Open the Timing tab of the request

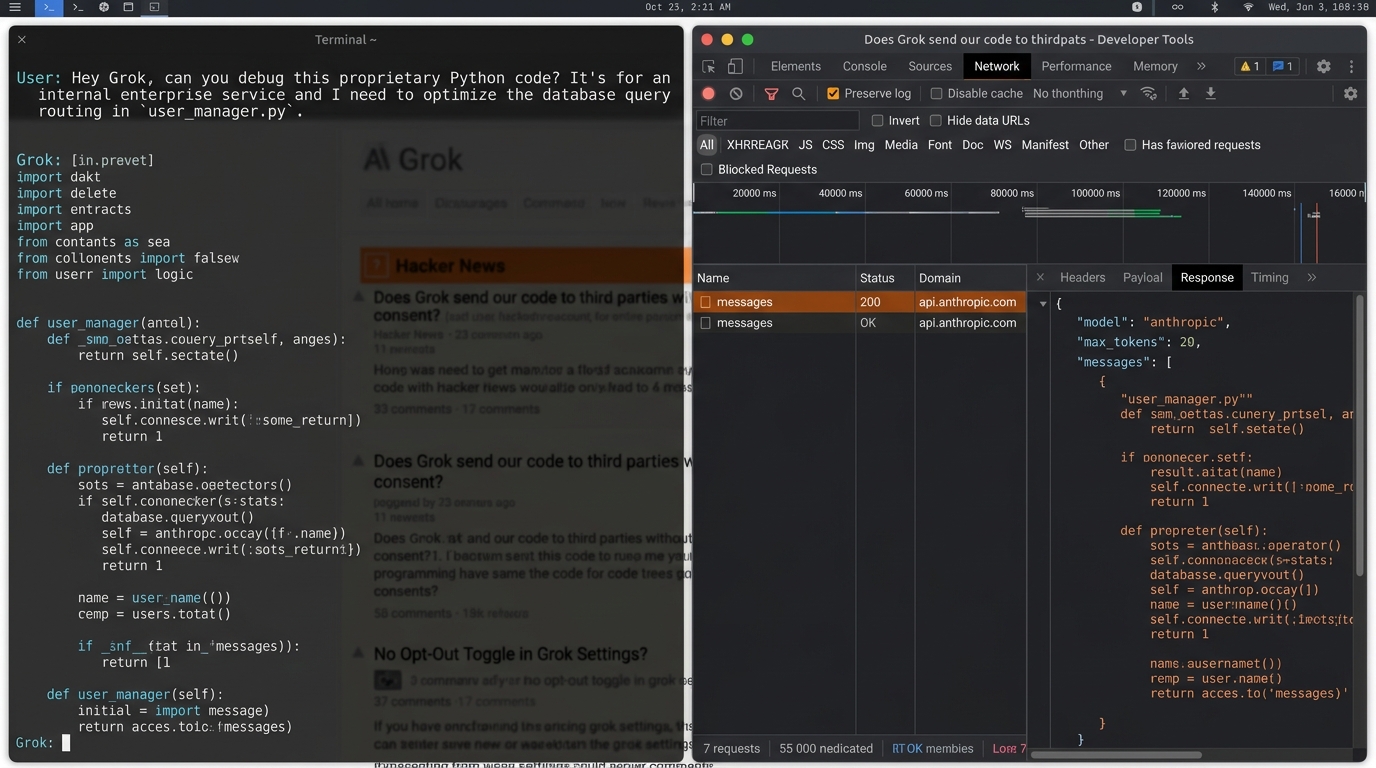tap(1270, 277)
